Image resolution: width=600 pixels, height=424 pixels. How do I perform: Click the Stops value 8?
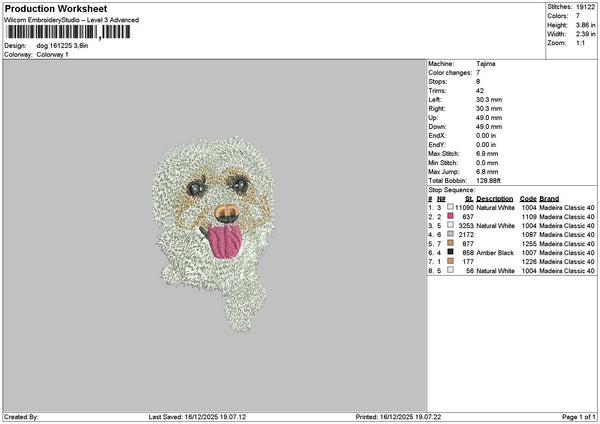pos(478,82)
